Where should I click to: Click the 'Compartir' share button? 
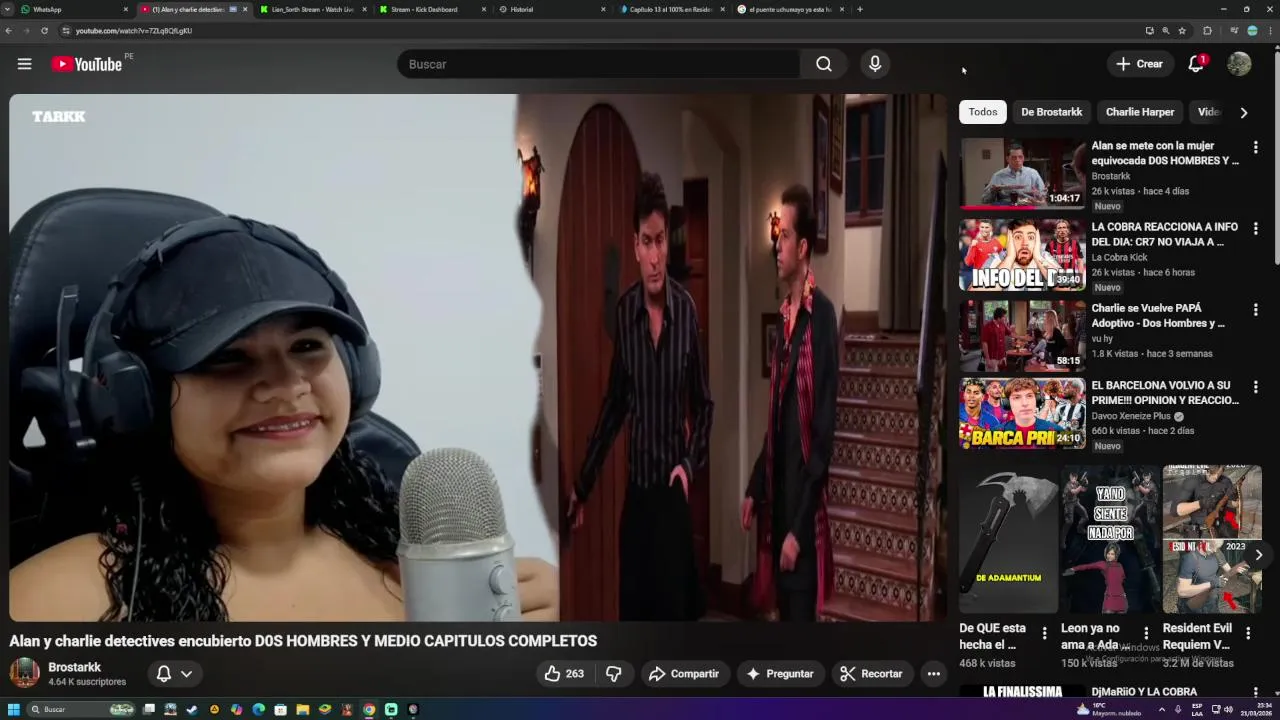click(684, 674)
